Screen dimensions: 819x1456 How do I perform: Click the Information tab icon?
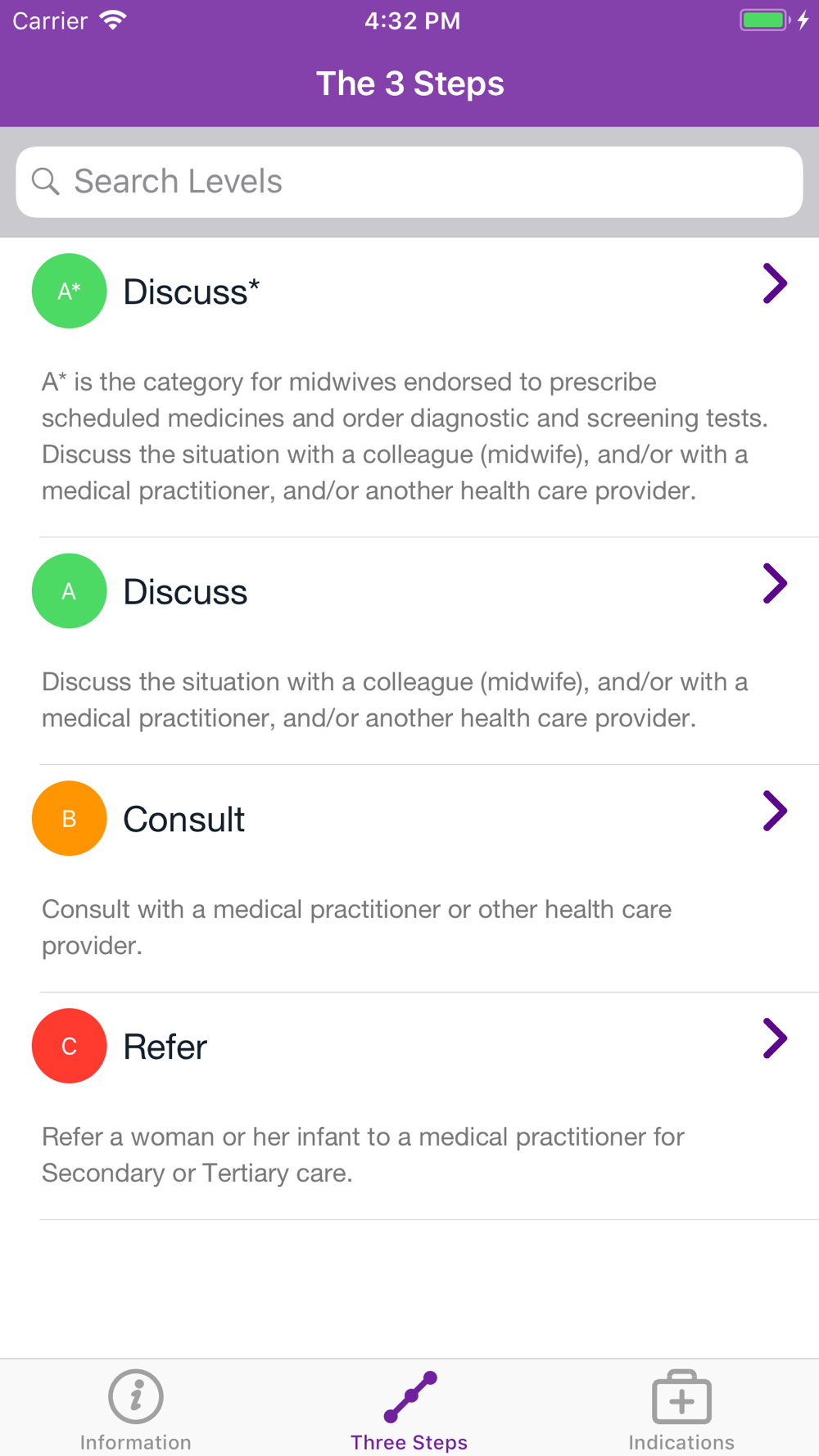pyautogui.click(x=136, y=1396)
